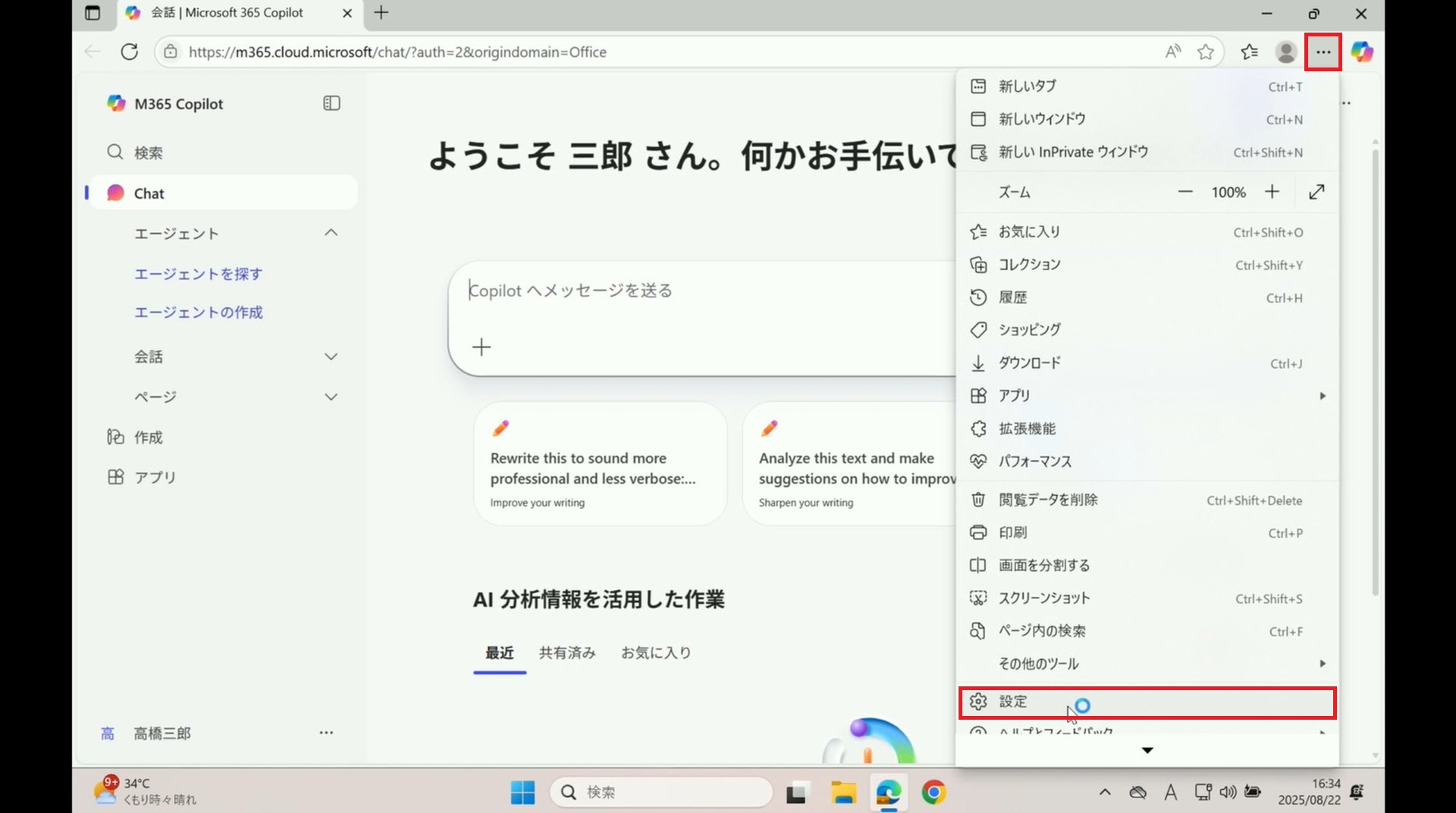Click the Edge settings and more button
This screenshot has height=813, width=1456.
point(1323,52)
